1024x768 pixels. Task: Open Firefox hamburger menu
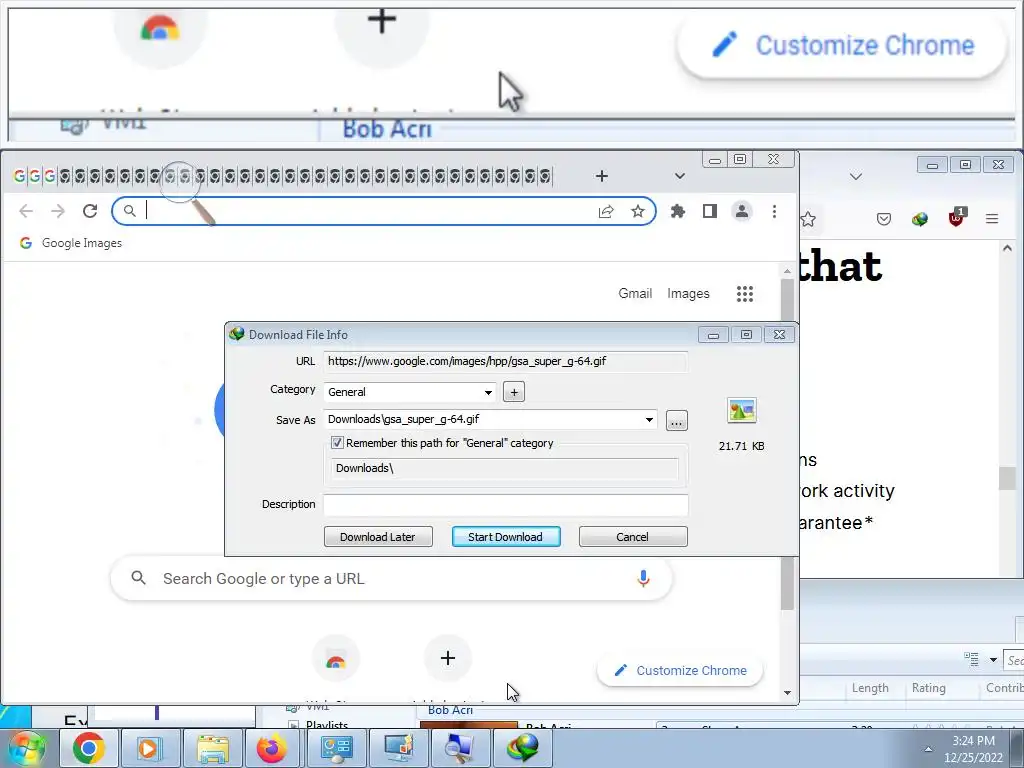992,219
